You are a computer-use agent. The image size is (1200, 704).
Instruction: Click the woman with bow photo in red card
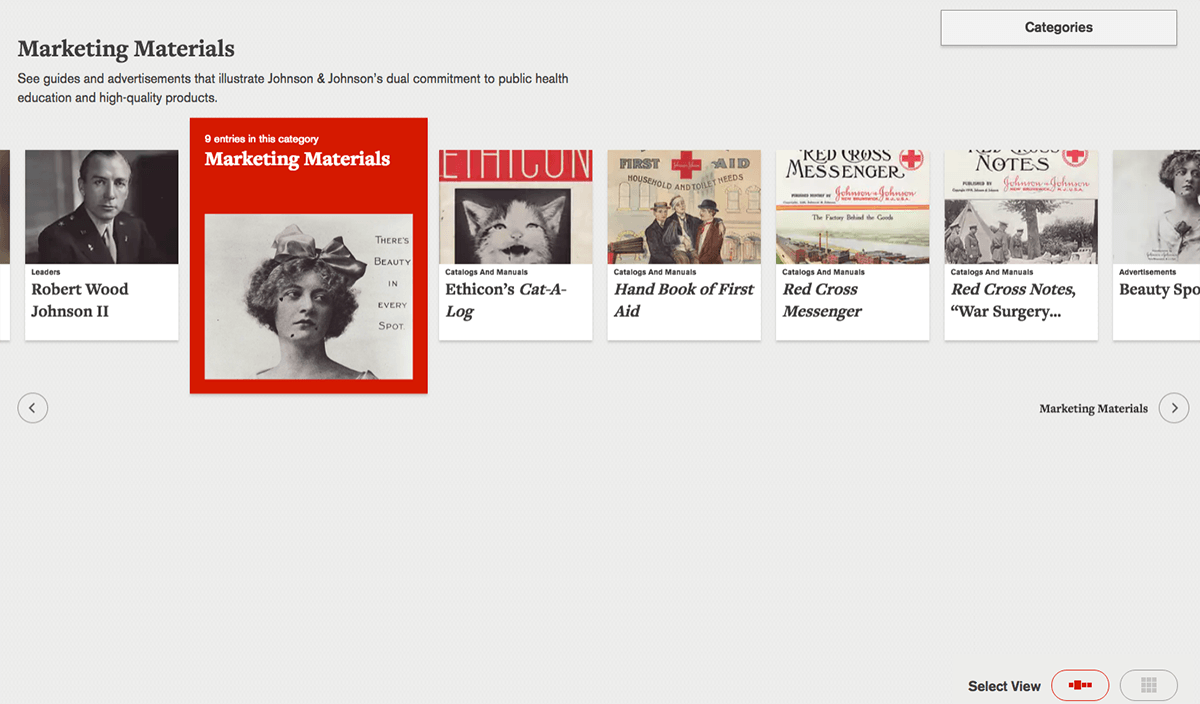pyautogui.click(x=309, y=296)
